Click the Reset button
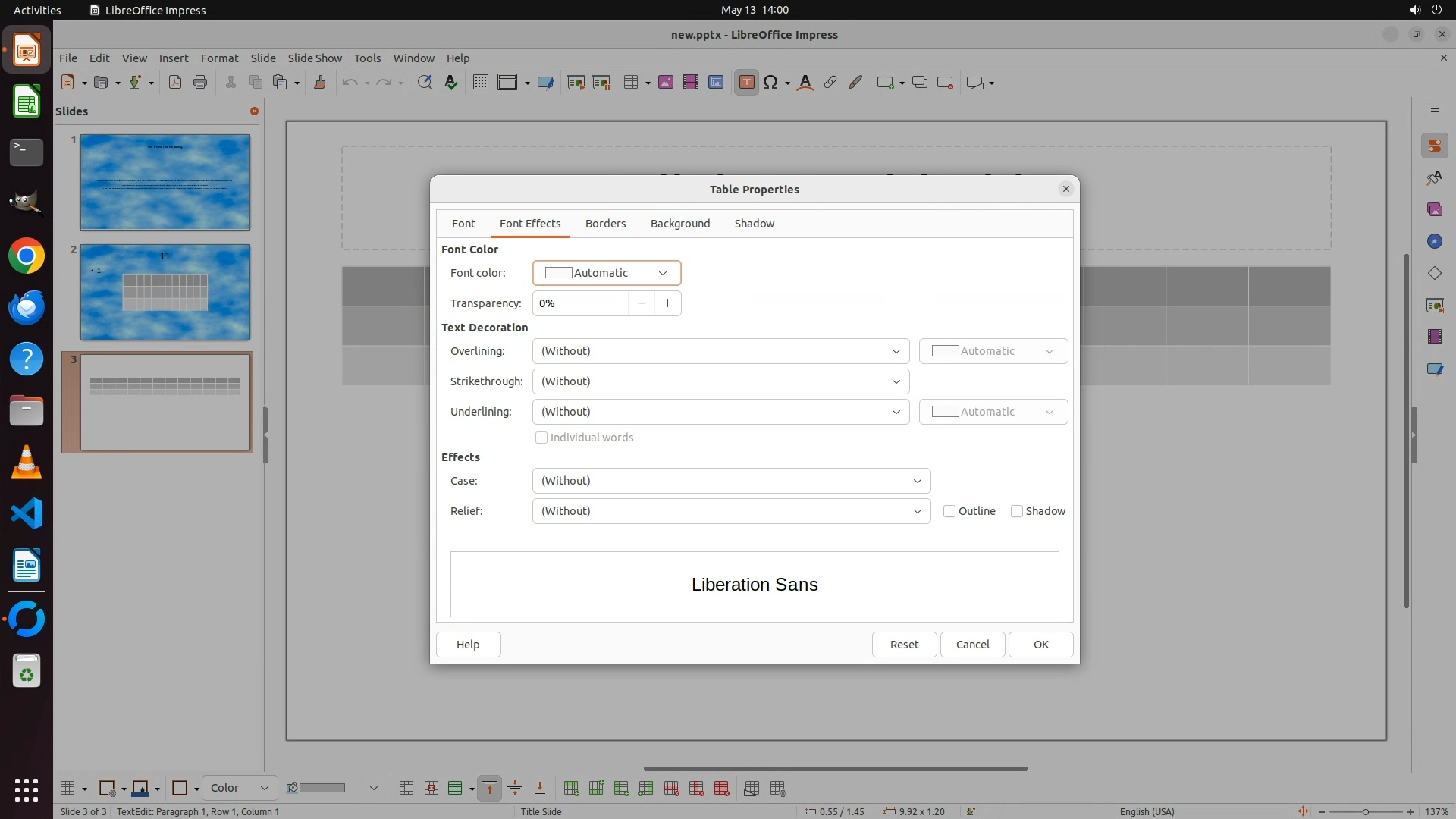This screenshot has width=1456, height=819. tap(904, 645)
